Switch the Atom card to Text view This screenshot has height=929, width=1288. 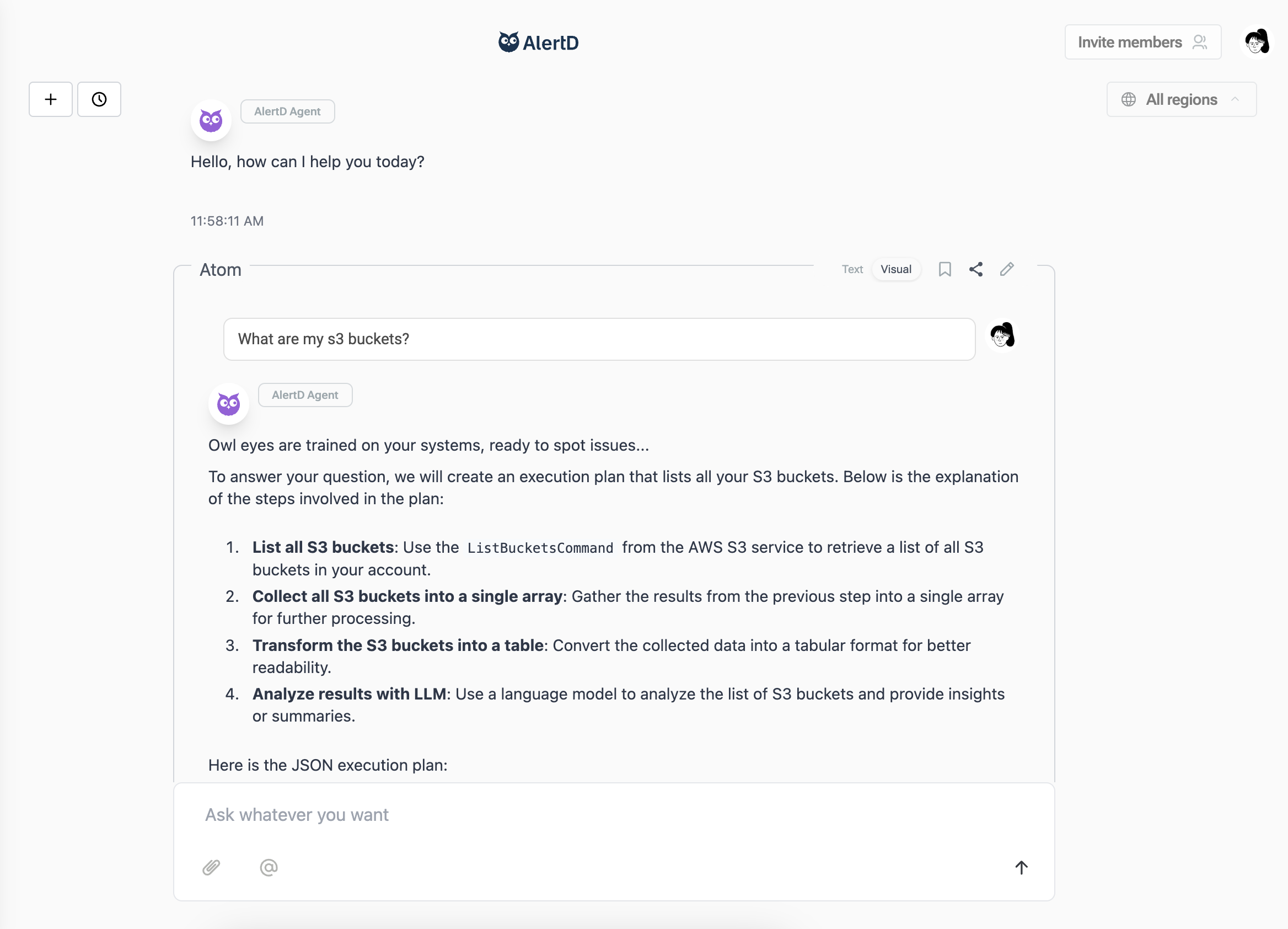(852, 269)
